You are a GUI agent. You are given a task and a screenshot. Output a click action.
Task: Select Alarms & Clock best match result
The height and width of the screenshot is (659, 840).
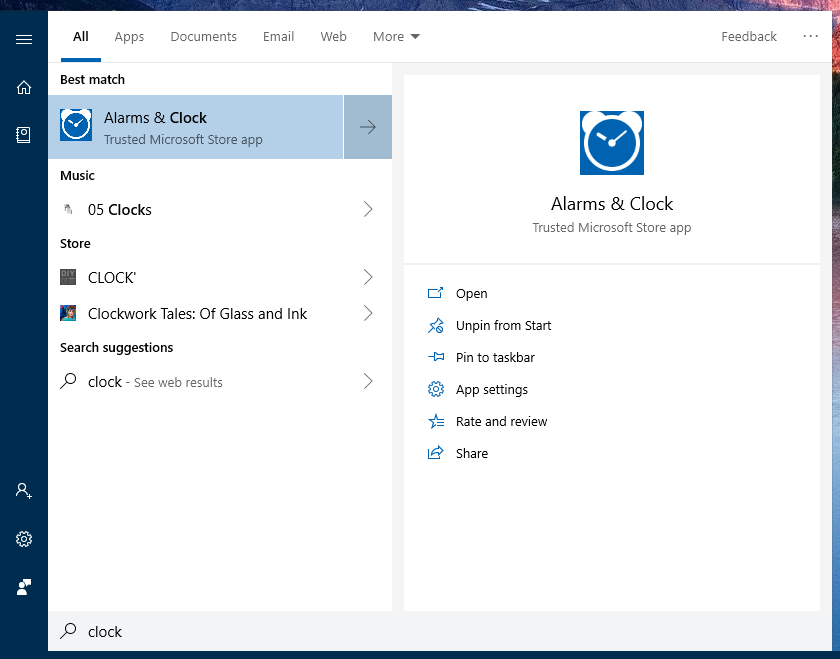click(196, 127)
